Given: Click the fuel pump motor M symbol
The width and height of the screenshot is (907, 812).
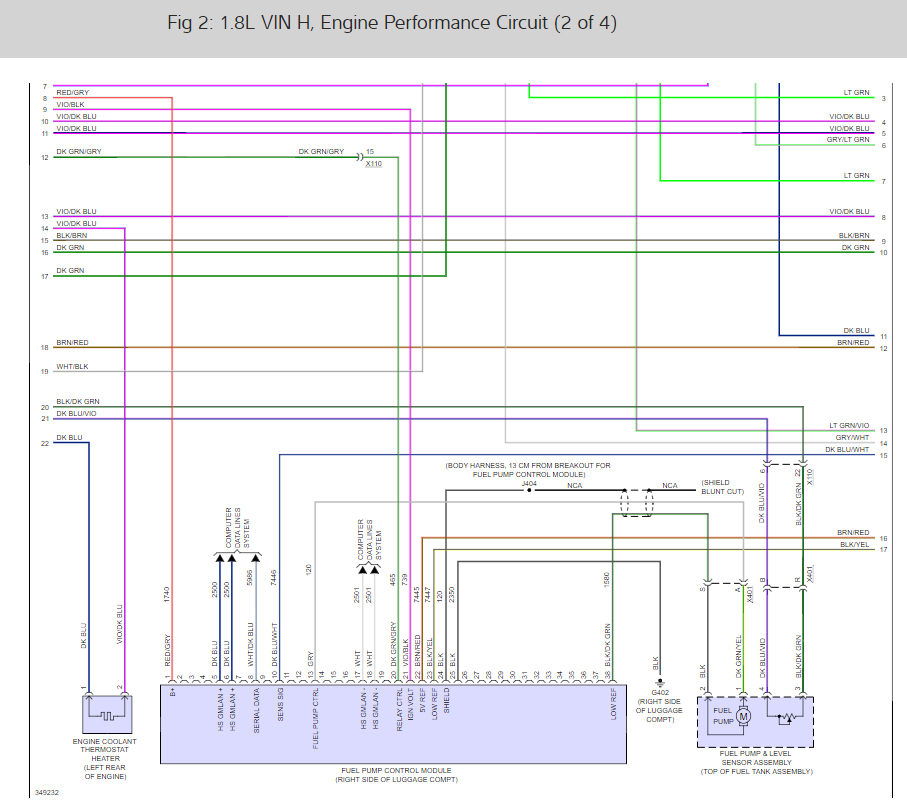Looking at the screenshot, I should click(743, 717).
